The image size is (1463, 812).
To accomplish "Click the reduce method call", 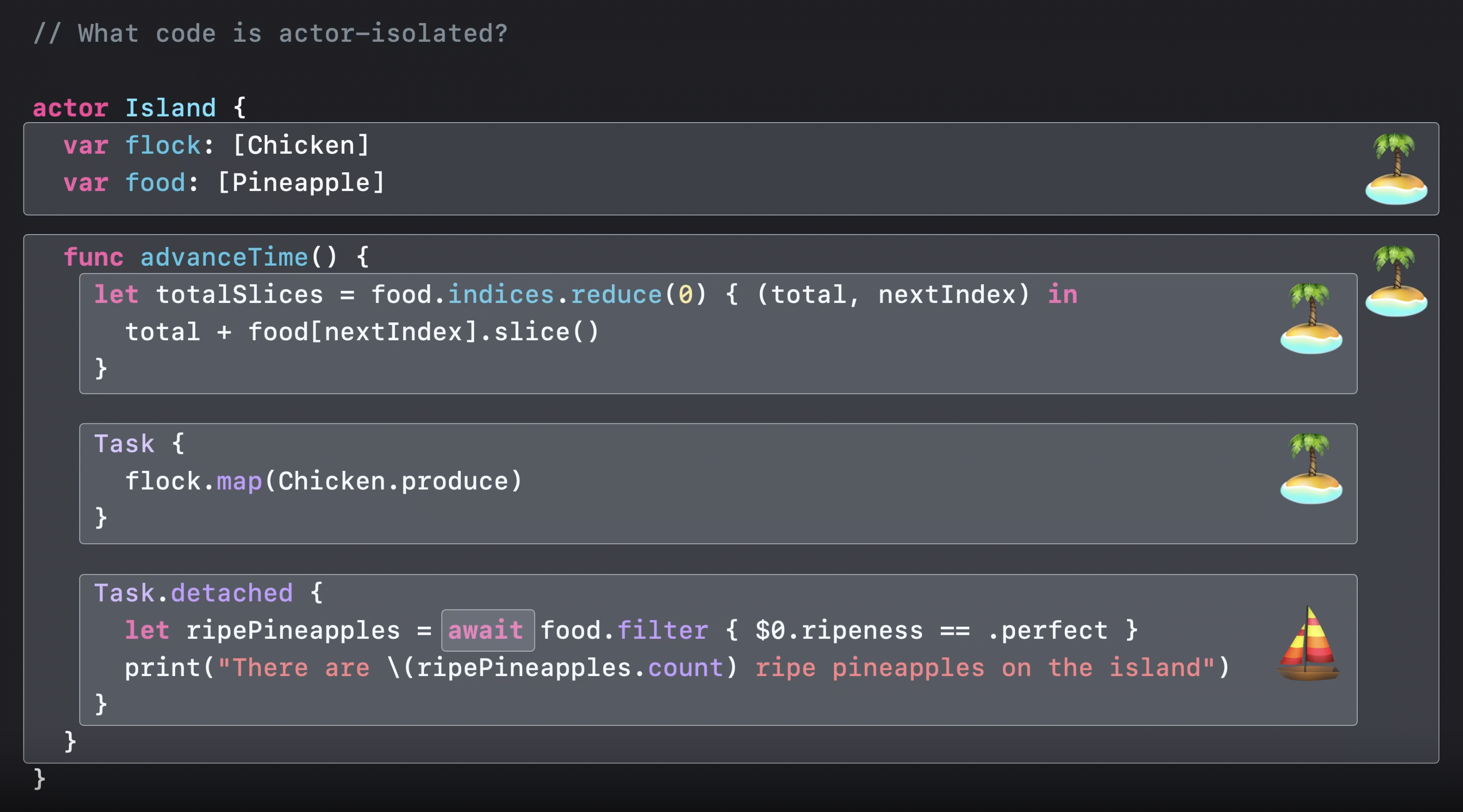I will (x=616, y=295).
